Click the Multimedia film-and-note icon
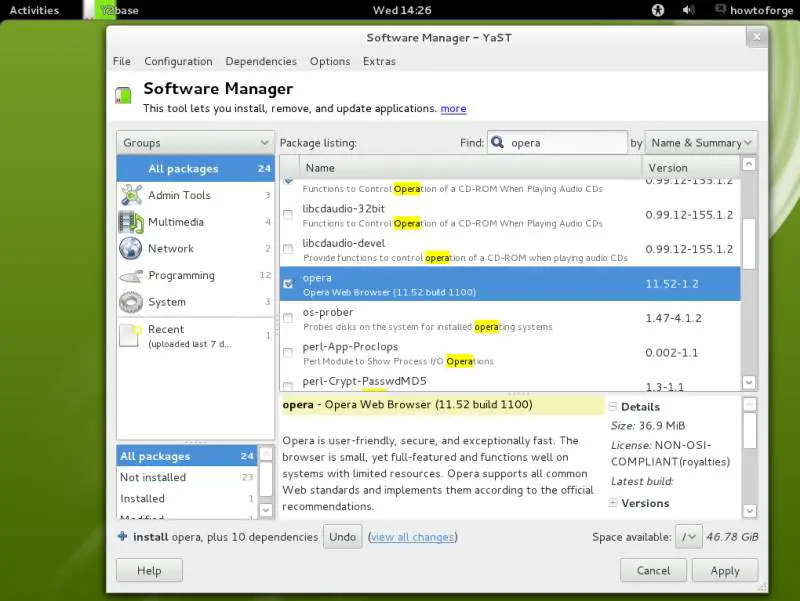 [131, 222]
